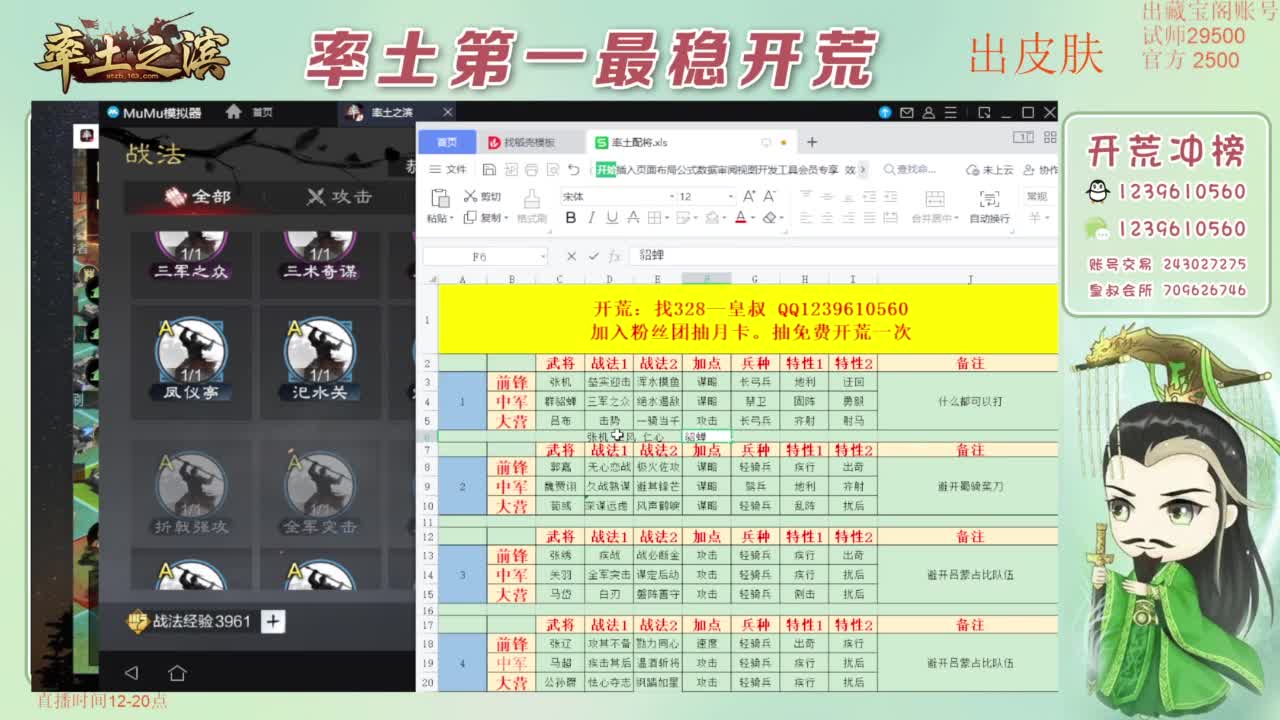Toggle center horizontal alignment
Image resolution: width=1280 pixels, height=720 pixels.
[x=827, y=218]
